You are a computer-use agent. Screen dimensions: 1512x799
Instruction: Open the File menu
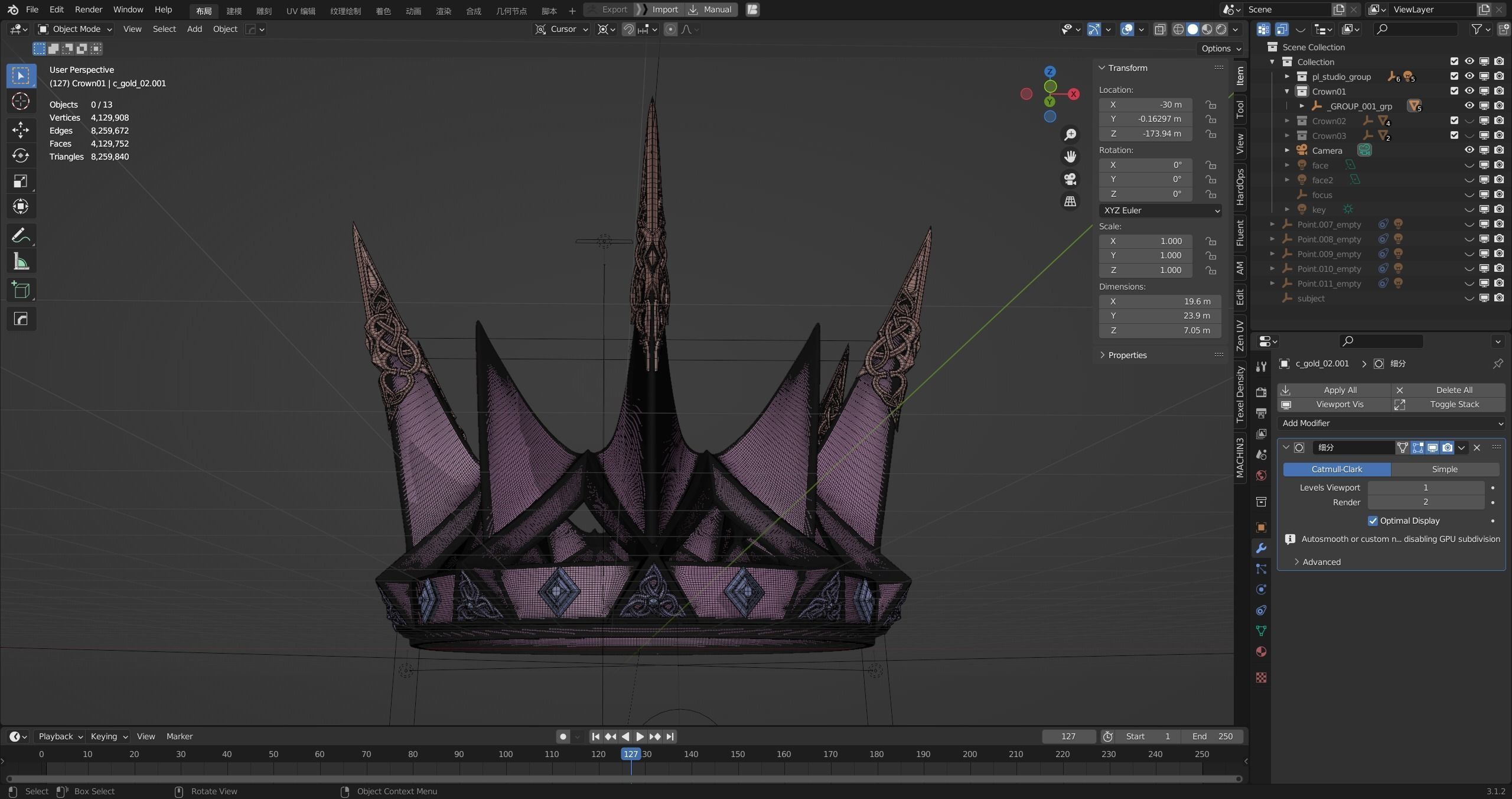tap(32, 9)
